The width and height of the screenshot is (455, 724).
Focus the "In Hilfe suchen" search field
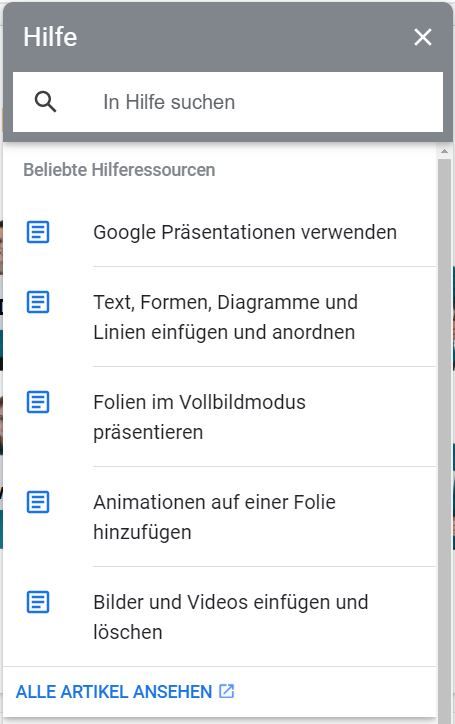pos(228,102)
